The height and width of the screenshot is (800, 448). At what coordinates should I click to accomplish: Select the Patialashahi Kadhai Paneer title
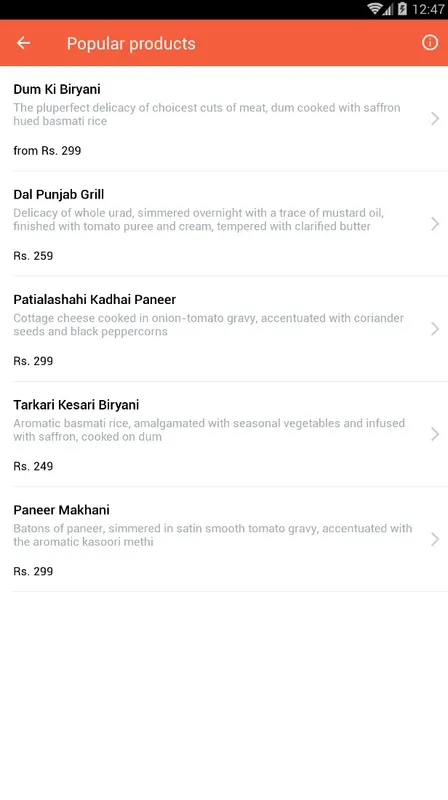[94, 299]
